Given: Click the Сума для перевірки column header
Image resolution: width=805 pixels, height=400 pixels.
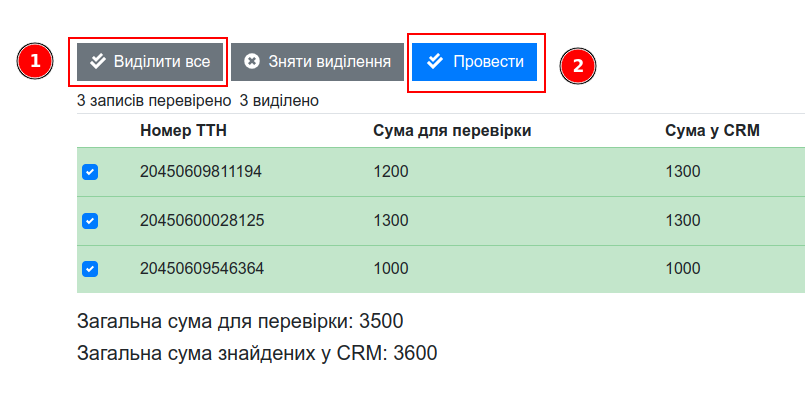Looking at the screenshot, I should pyautogui.click(x=452, y=130).
